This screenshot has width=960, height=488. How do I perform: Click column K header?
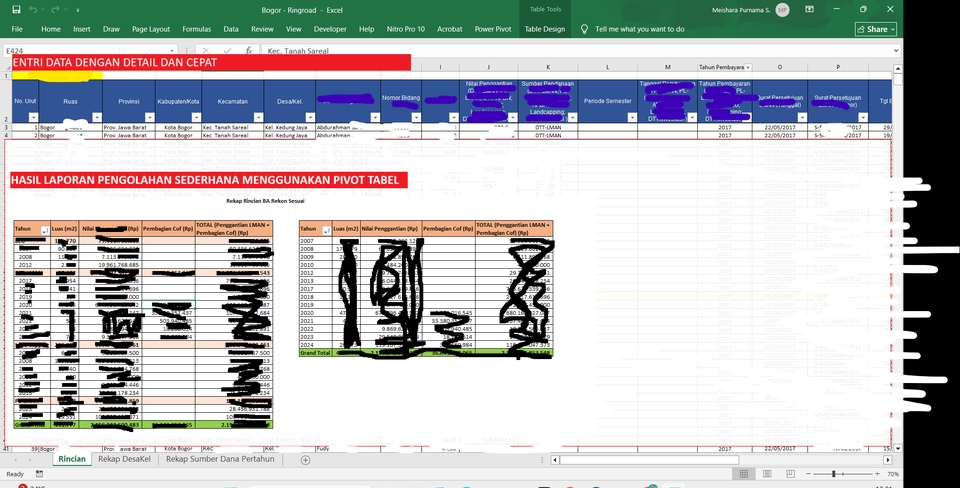pyautogui.click(x=548, y=67)
